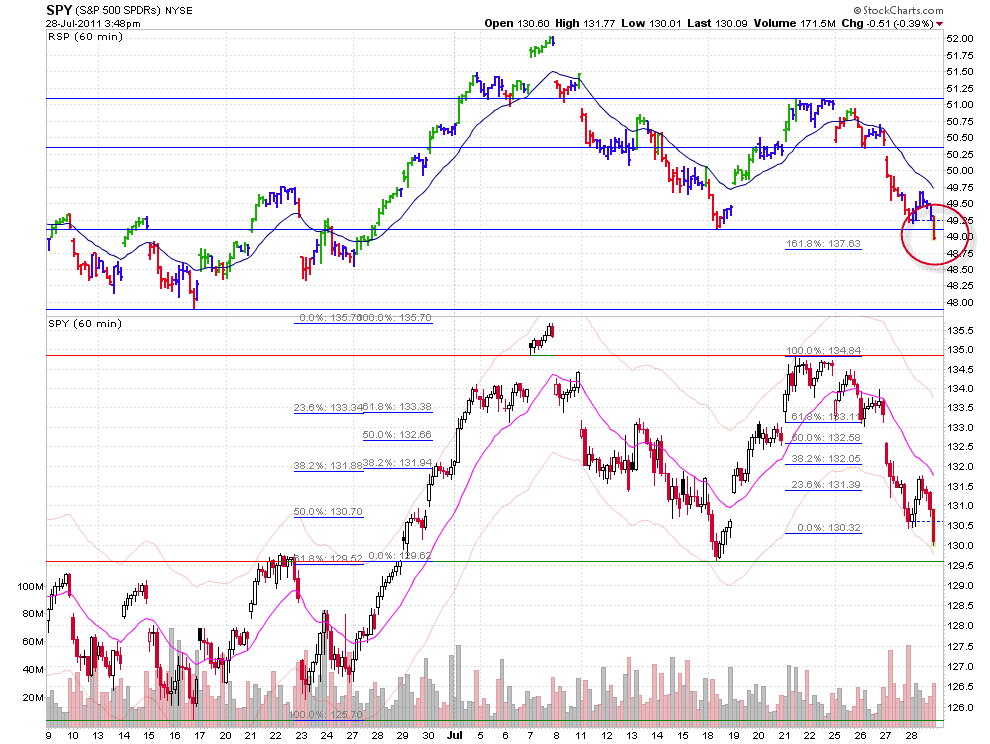Click the SPY (60 min) panel label
Screen dimensions: 990x744
tap(85, 323)
